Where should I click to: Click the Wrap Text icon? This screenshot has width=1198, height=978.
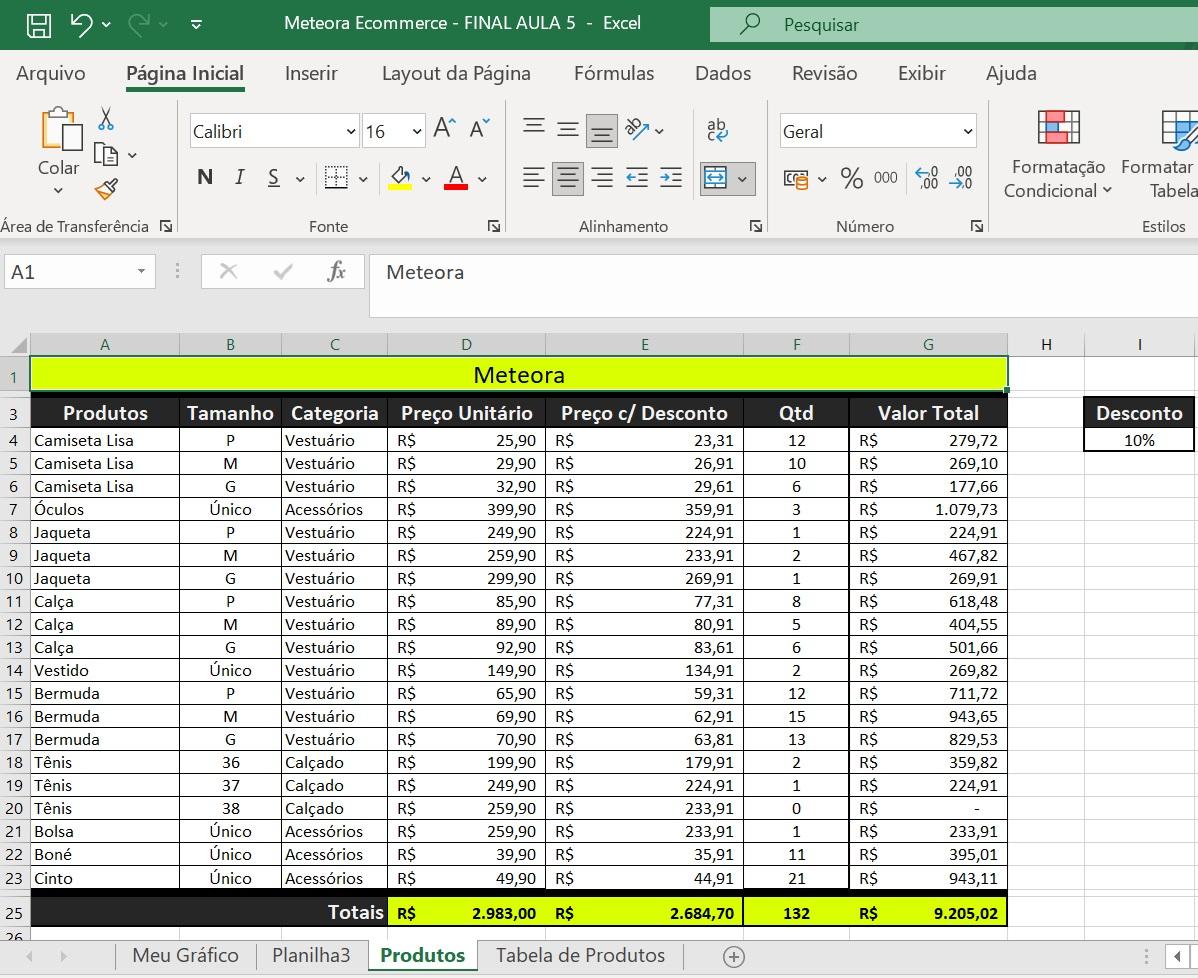717,130
